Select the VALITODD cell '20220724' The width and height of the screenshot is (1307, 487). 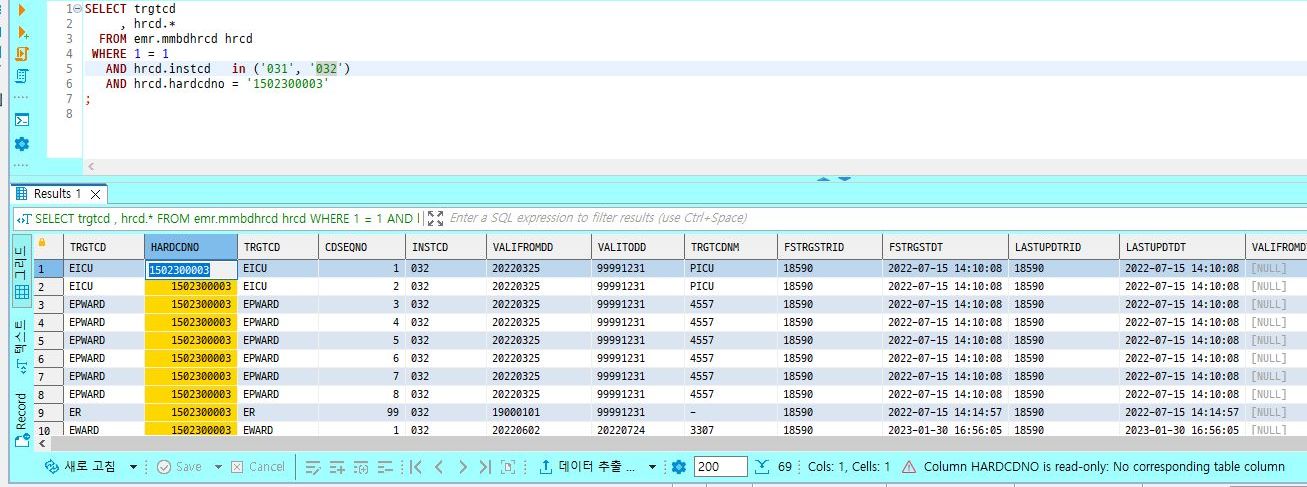[x=636, y=430]
